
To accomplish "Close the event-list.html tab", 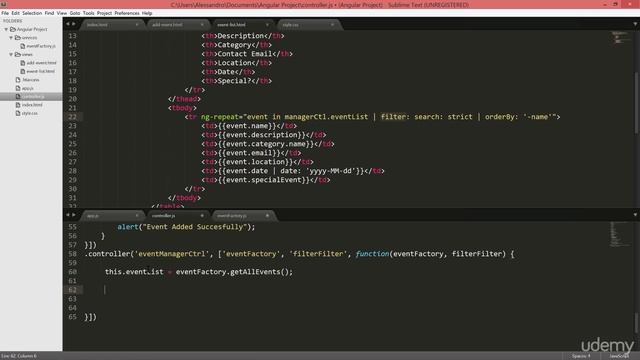I will click(267, 25).
